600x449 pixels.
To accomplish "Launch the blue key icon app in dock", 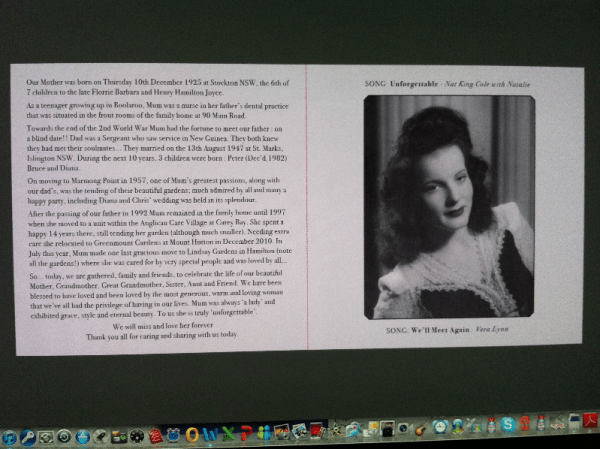I will click(x=28, y=438).
